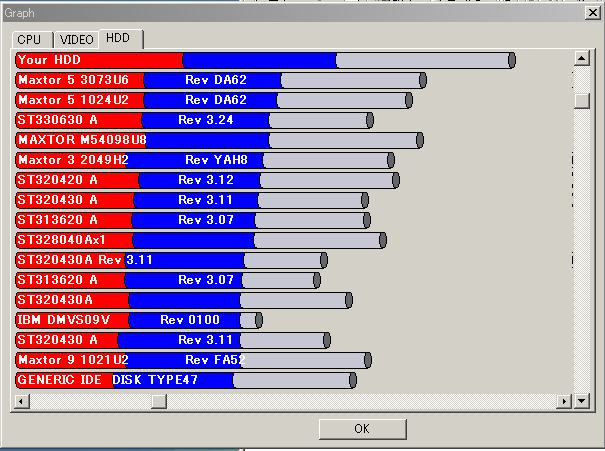Select the HDD tab

[x=121, y=38]
